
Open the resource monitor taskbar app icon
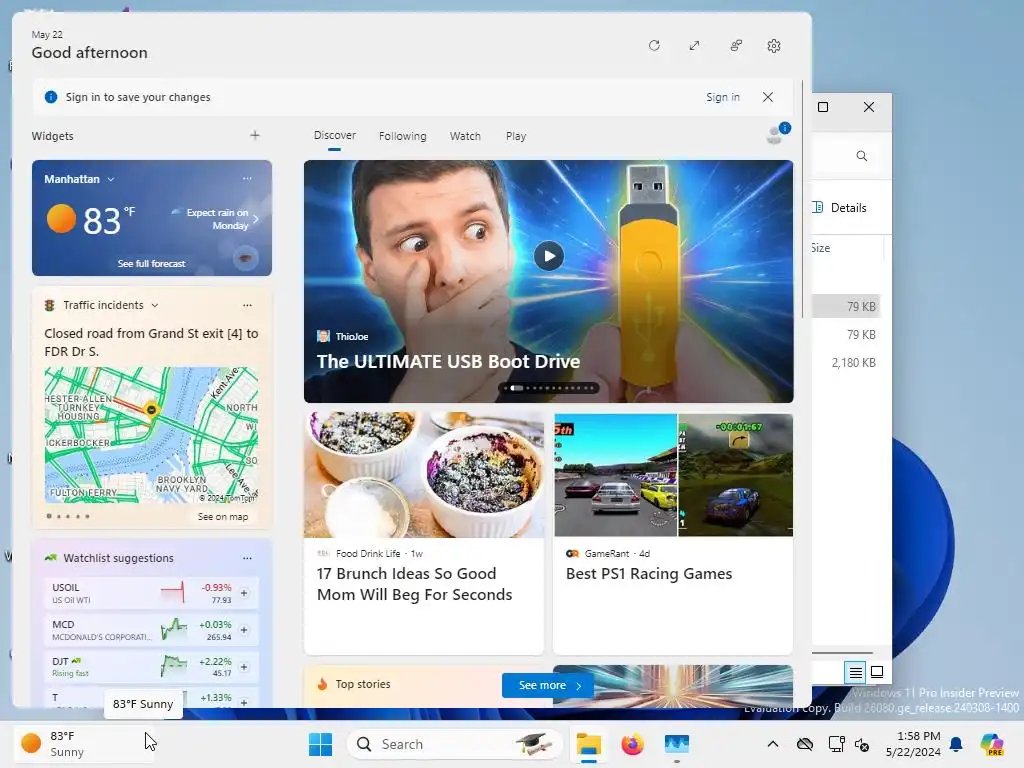coord(677,744)
